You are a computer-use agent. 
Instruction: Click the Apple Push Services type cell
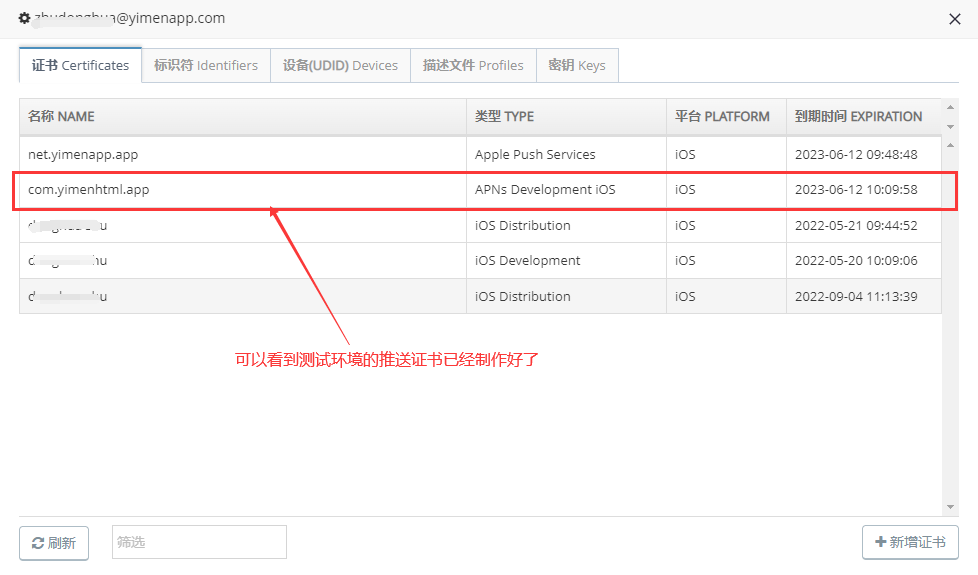pyautogui.click(x=566, y=155)
